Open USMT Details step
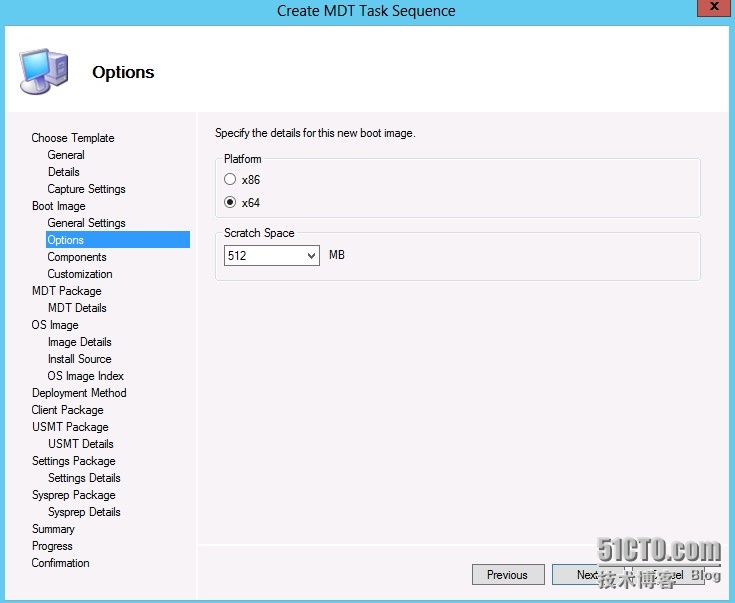735x603 pixels. (x=81, y=444)
